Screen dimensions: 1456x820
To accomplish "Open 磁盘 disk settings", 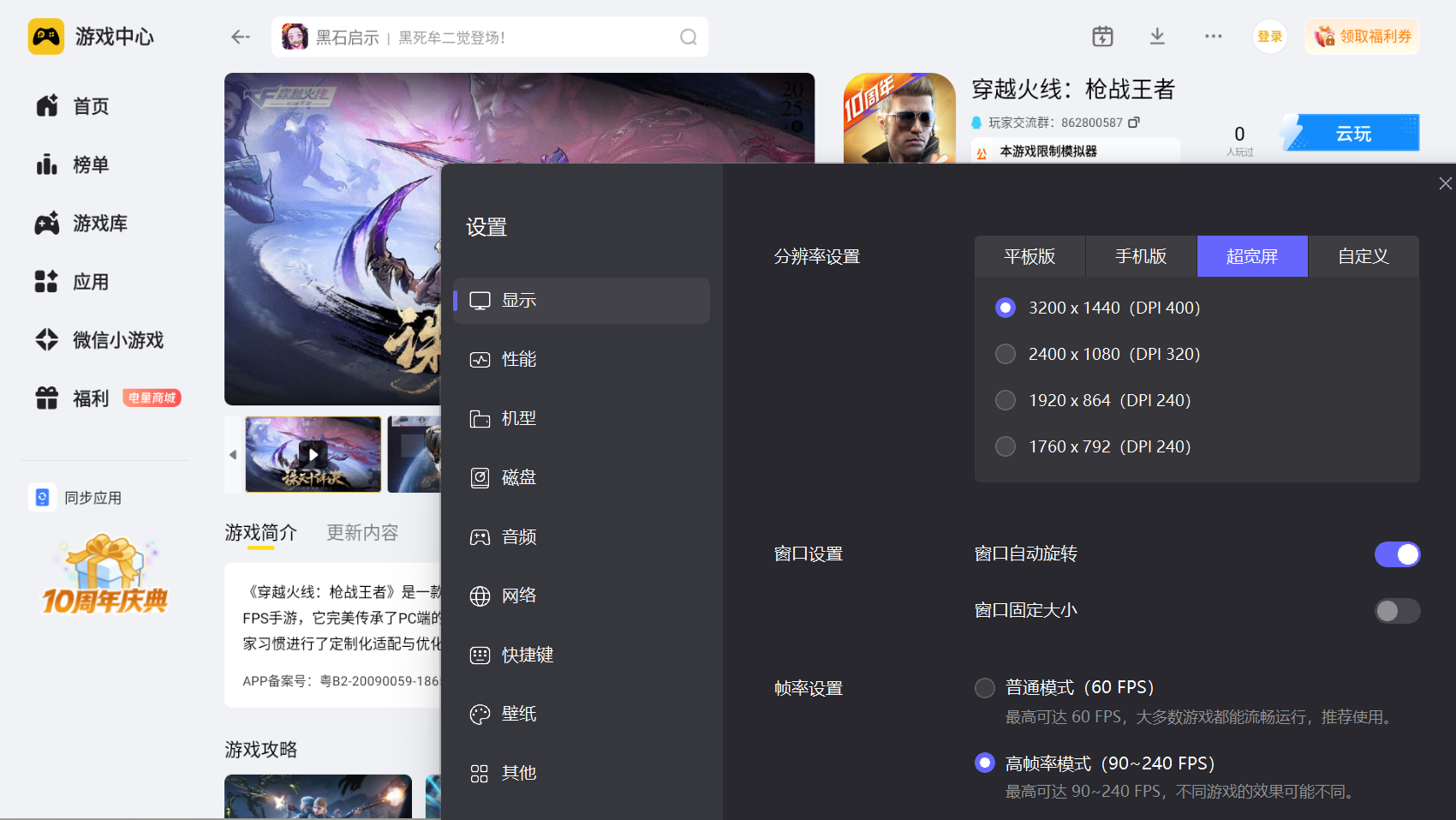I will (582, 477).
